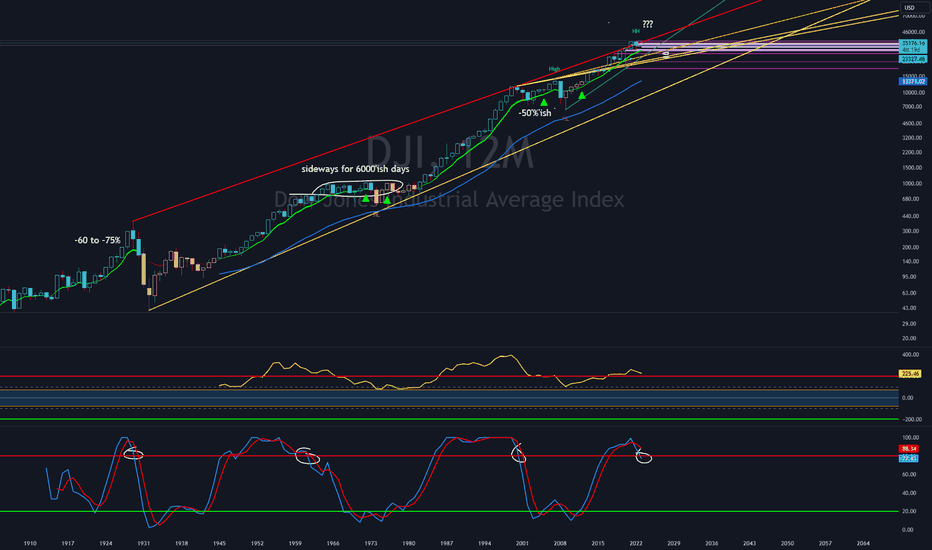The image size is (932, 550).
Task: Click the red 88.34 stochastic value label
Action: click(909, 449)
